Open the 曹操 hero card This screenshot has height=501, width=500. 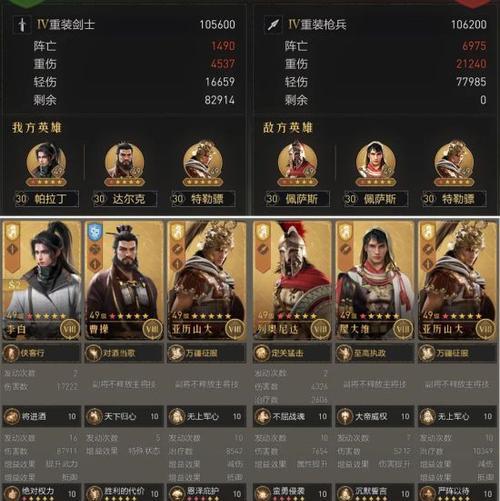tap(124, 281)
